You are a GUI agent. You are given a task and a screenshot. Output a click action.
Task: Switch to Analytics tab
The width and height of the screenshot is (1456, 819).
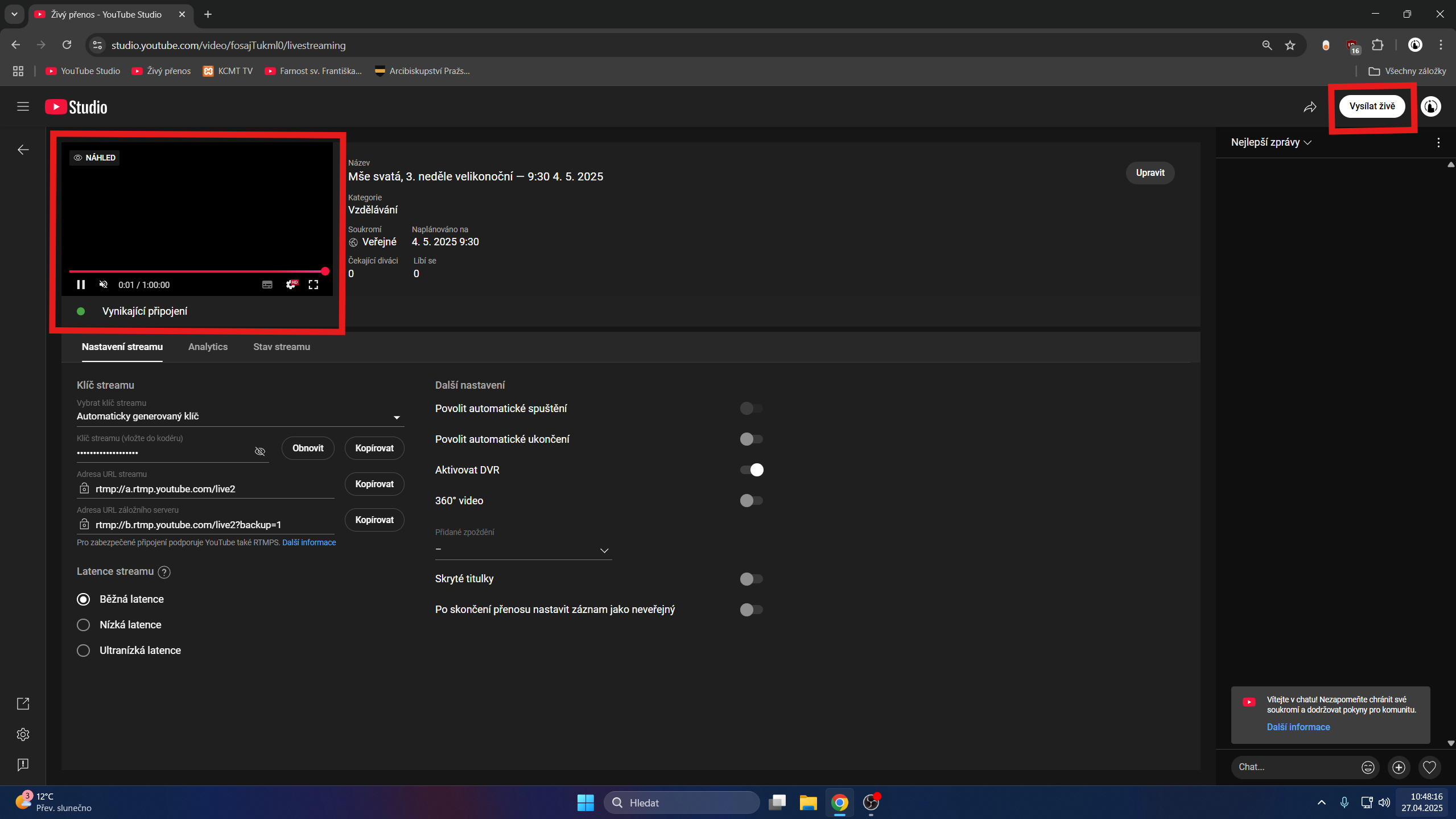pos(208,347)
